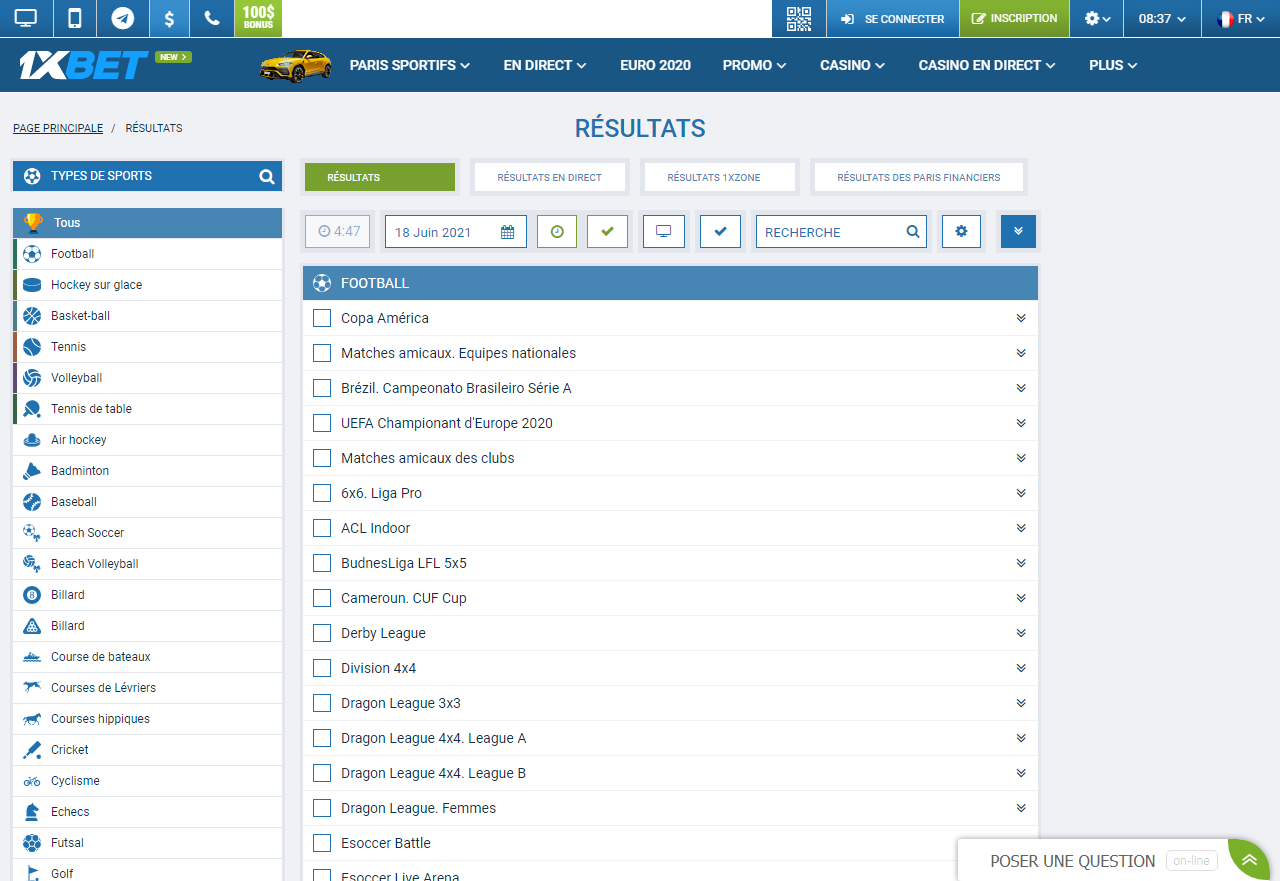
Task: Click the Page Principale breadcrumb link
Action: 58,128
